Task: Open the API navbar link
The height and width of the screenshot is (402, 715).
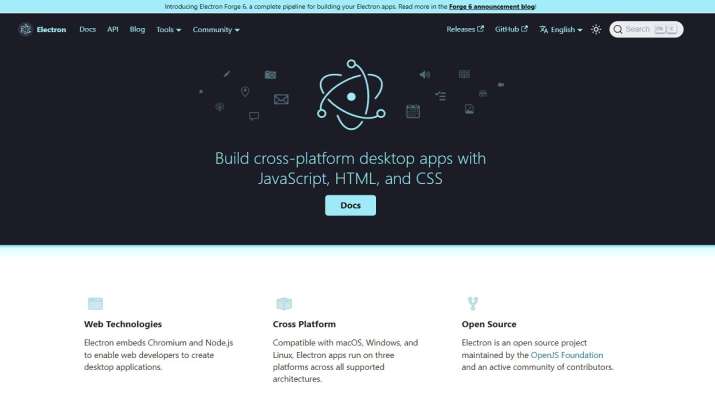Action: click(113, 29)
